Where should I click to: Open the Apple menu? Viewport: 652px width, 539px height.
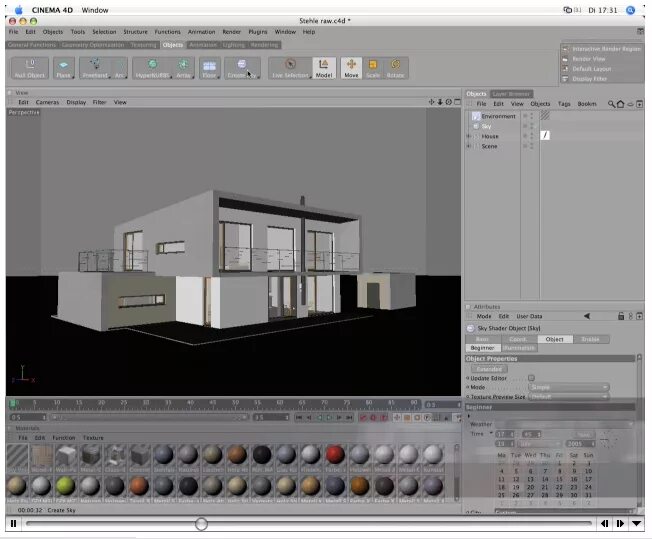click(18, 10)
